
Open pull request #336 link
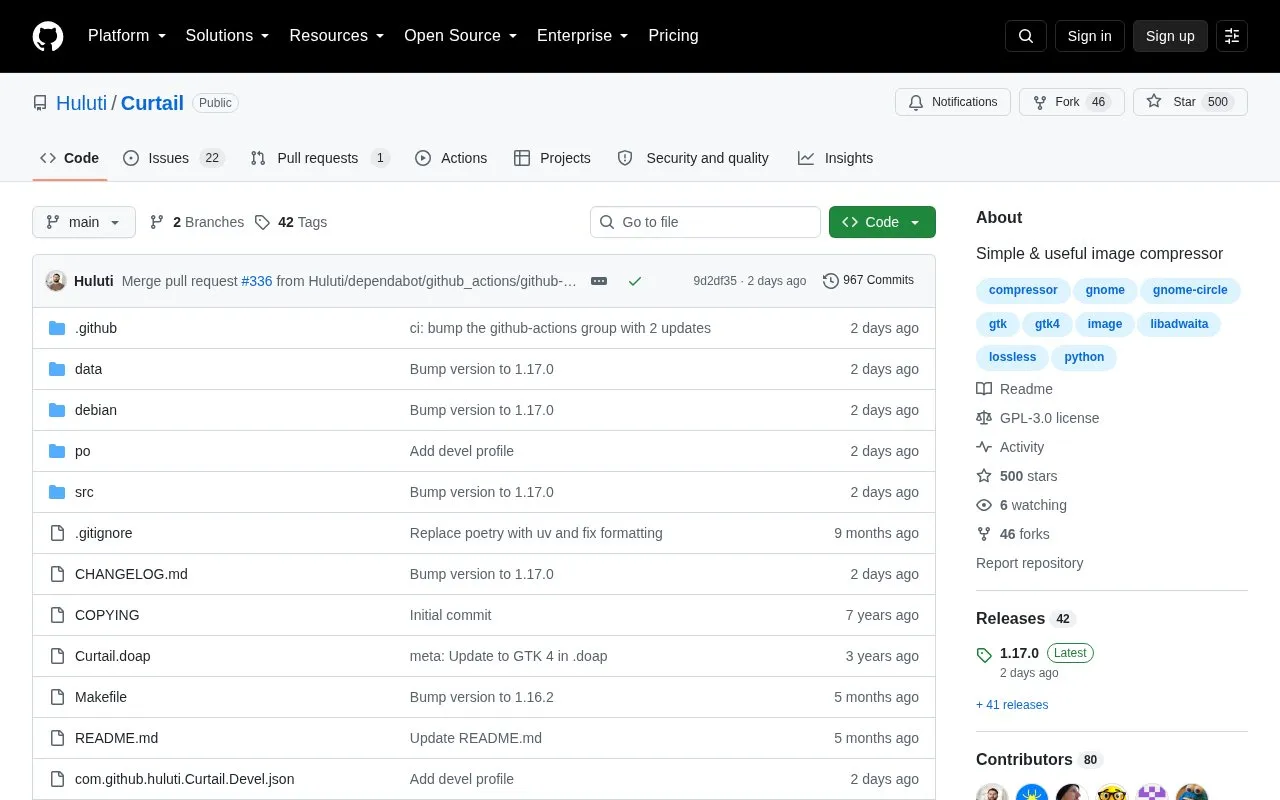tap(257, 281)
